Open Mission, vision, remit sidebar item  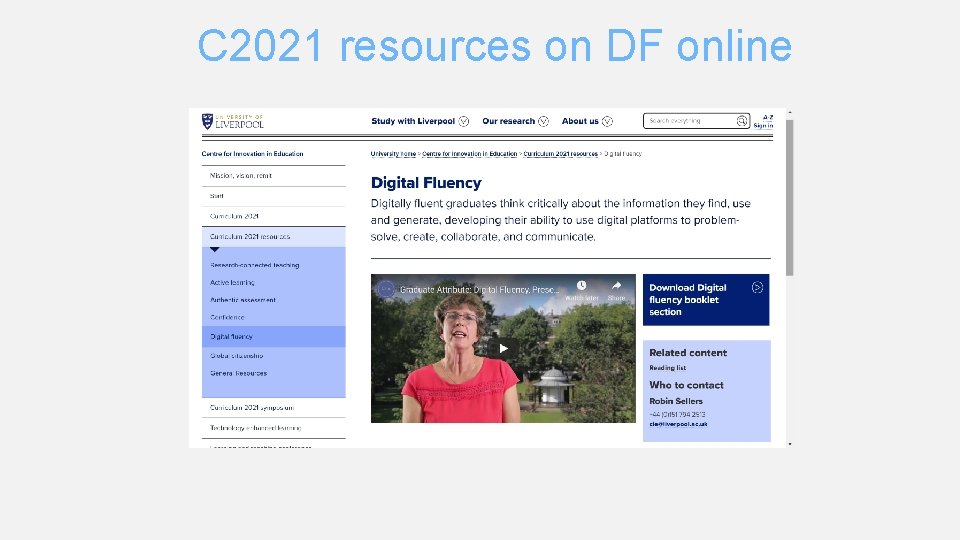274,176
